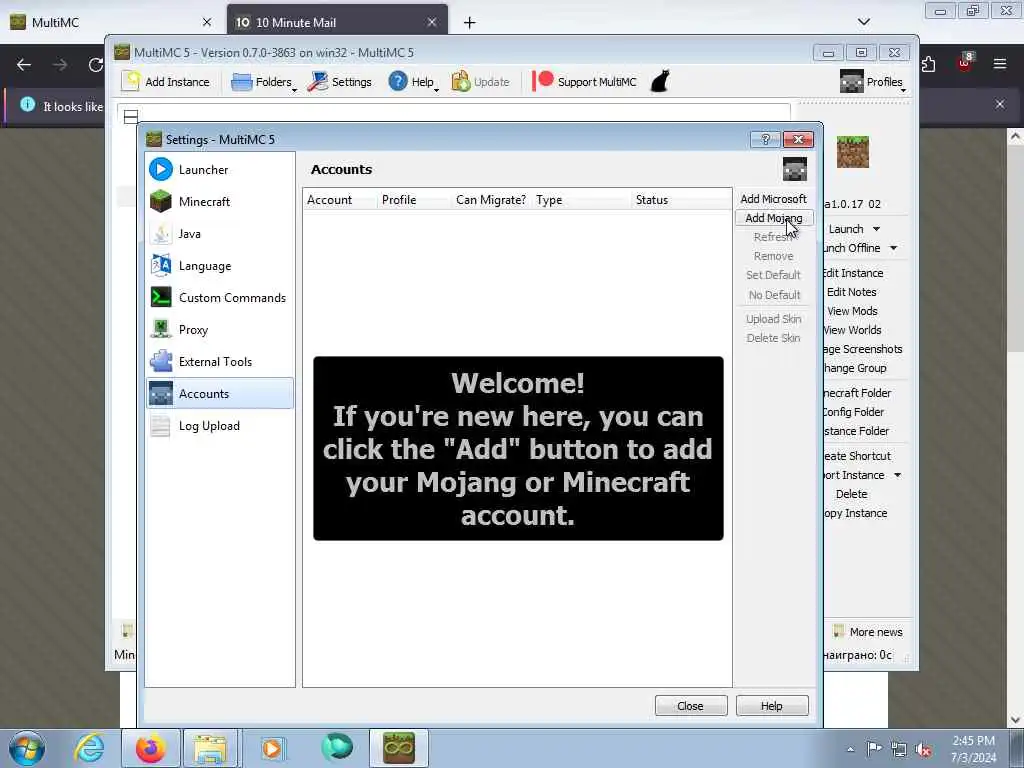Sort accounts by Account column header
Image resolution: width=1024 pixels, height=768 pixels.
(x=340, y=200)
